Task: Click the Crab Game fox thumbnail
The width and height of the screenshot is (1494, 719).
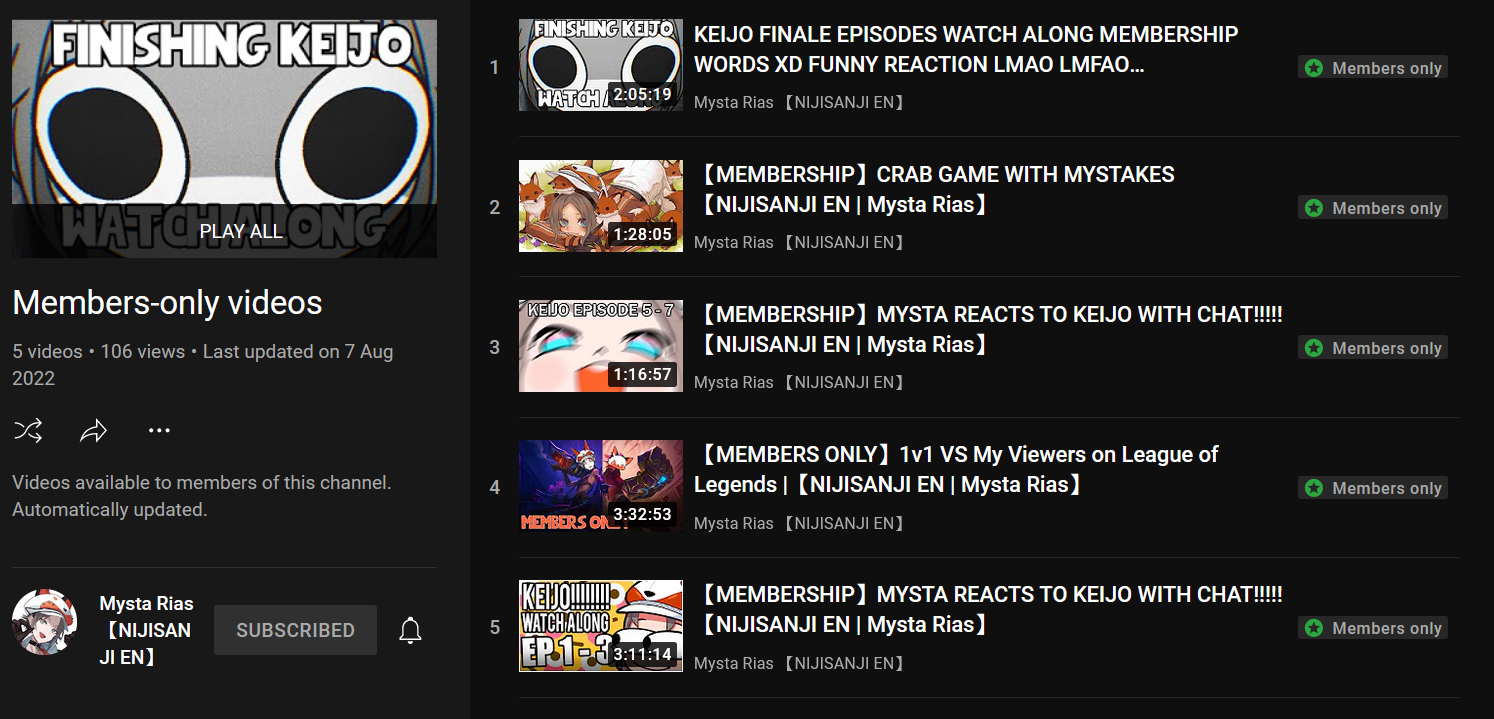Action: 601,206
